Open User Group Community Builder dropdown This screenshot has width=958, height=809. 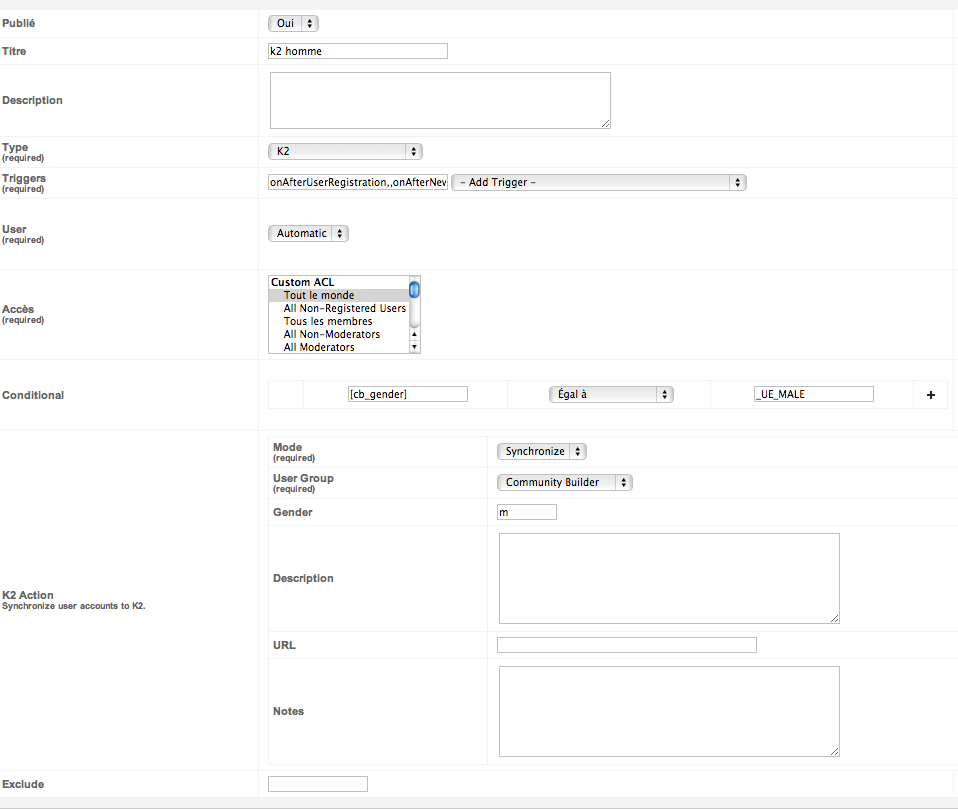[x=565, y=483]
